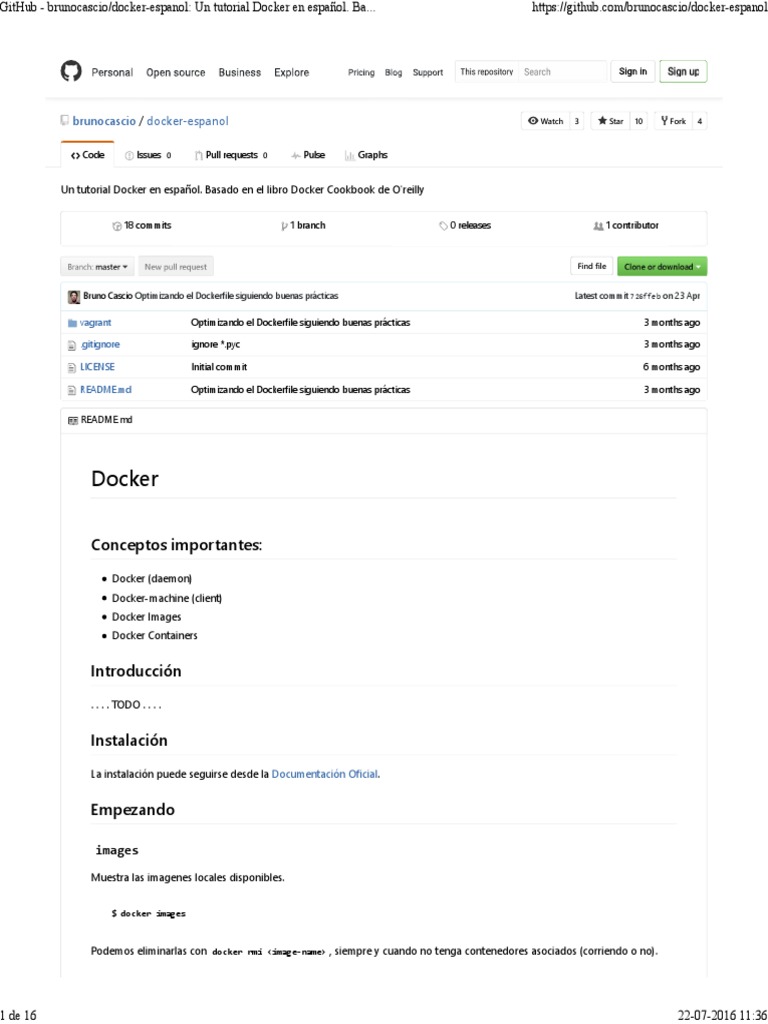The height and width of the screenshot is (1024, 768).
Task: Fork the docker-espanol repository
Action: click(x=673, y=121)
